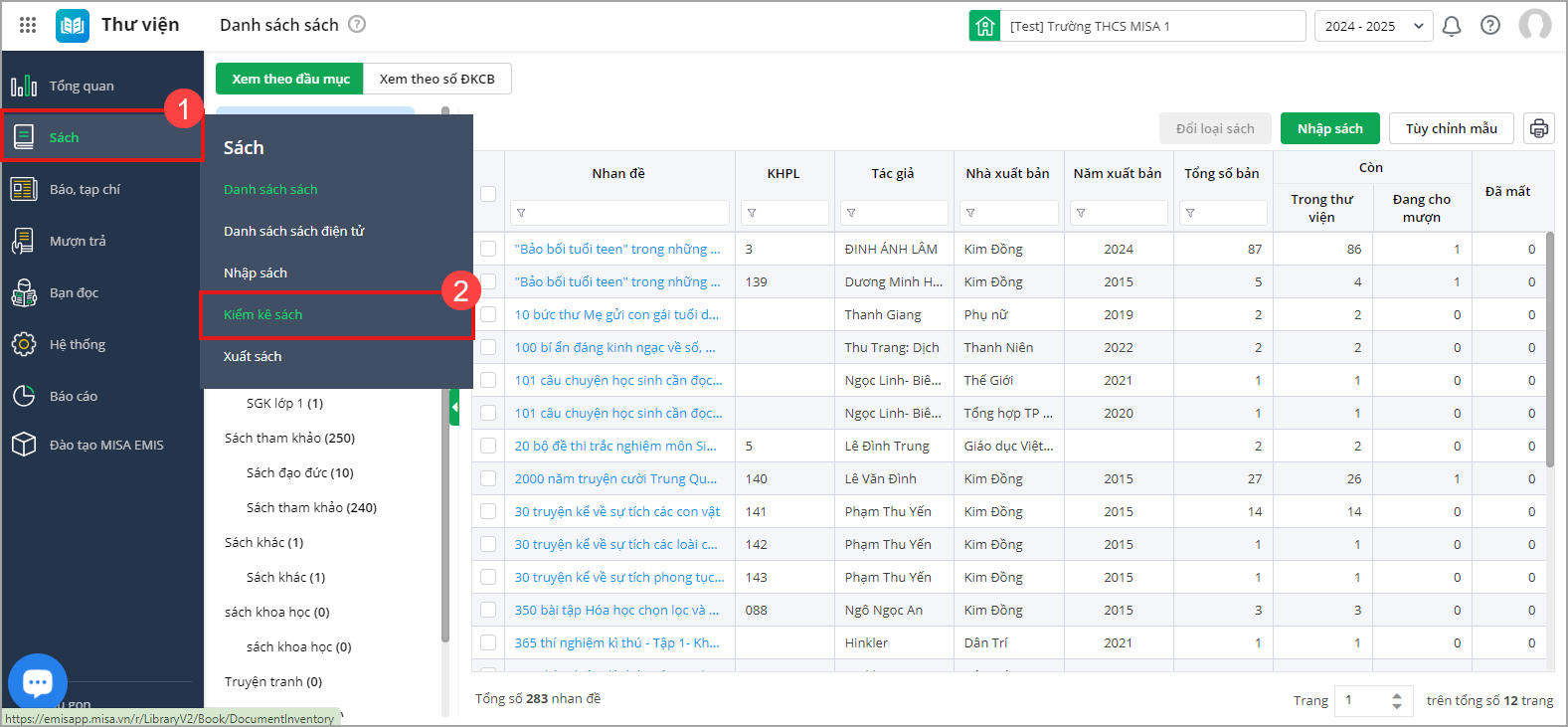Open book link 350 bài tập Hóa học chọn lọc
Viewport: 1568px width, 727px height.
coord(616,610)
